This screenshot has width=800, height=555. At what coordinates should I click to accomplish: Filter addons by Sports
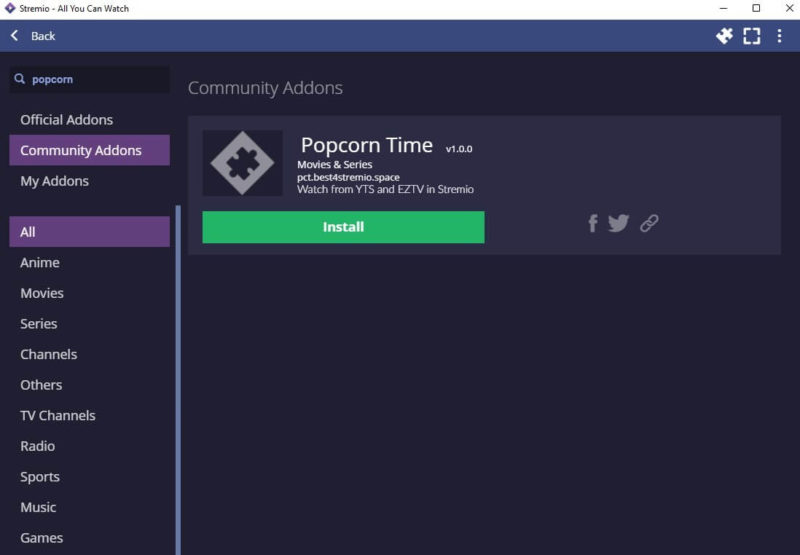tap(89, 476)
